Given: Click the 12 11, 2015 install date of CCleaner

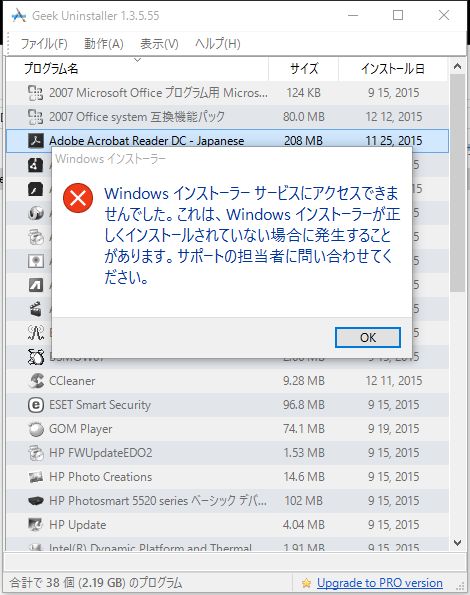Looking at the screenshot, I should pyautogui.click(x=393, y=381).
